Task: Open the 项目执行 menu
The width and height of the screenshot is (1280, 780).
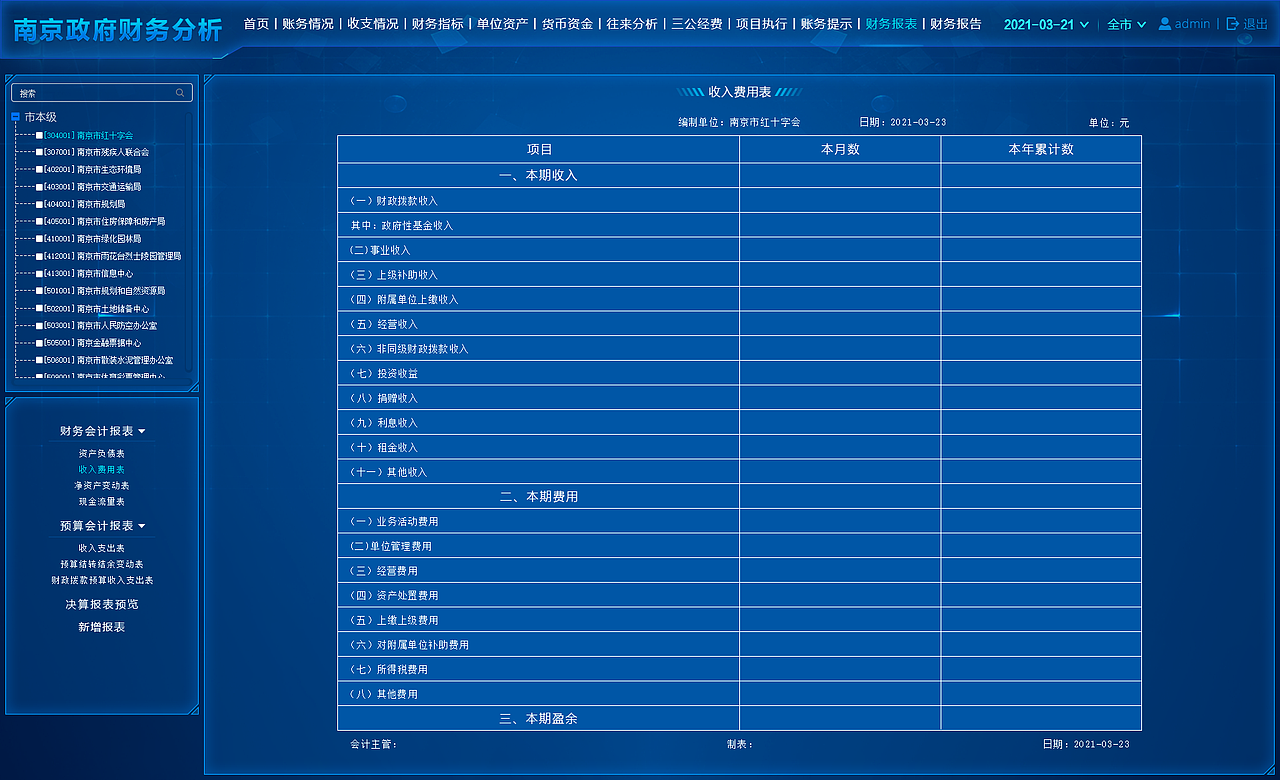Action: point(762,23)
